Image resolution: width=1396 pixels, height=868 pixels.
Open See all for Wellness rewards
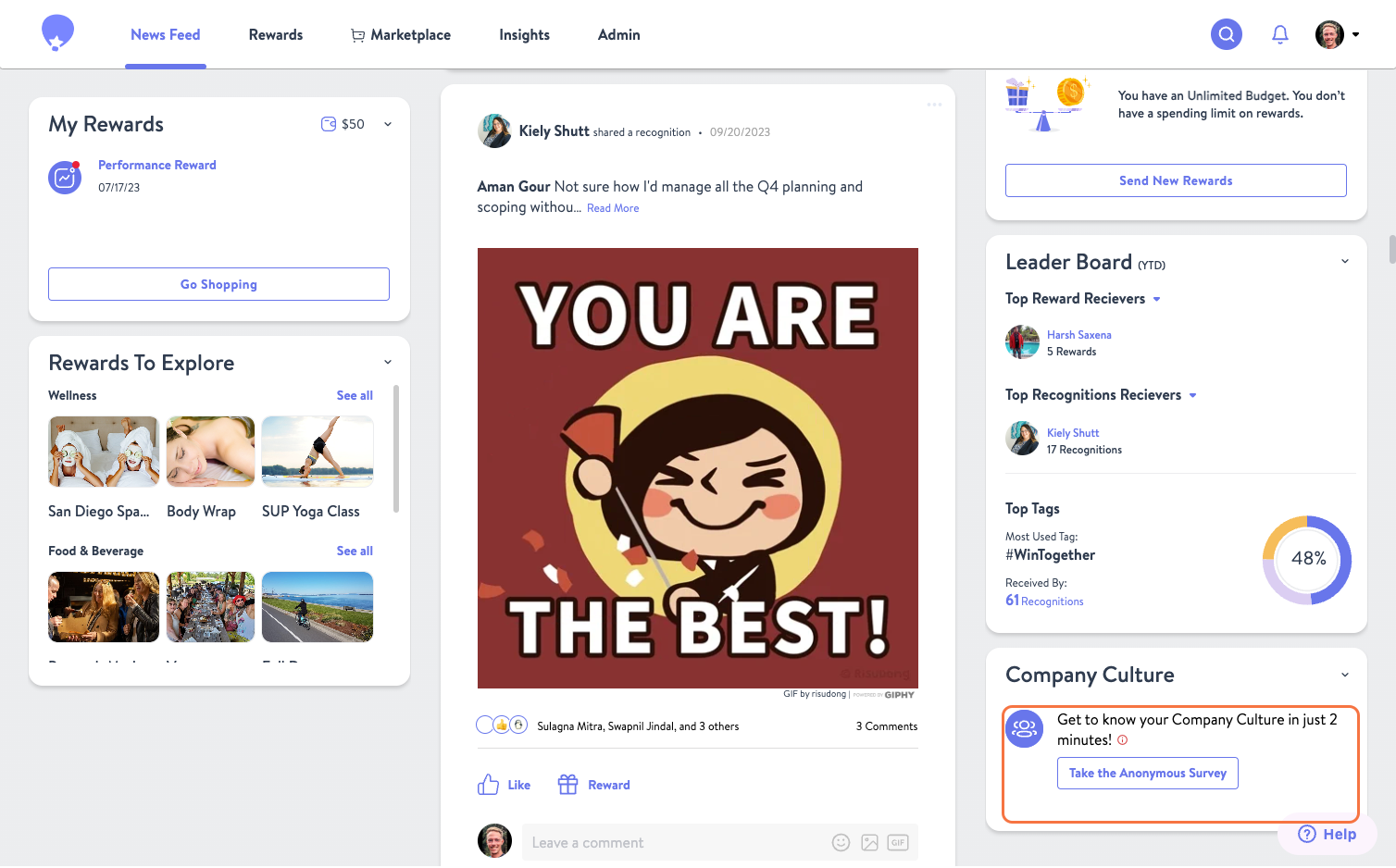355,395
